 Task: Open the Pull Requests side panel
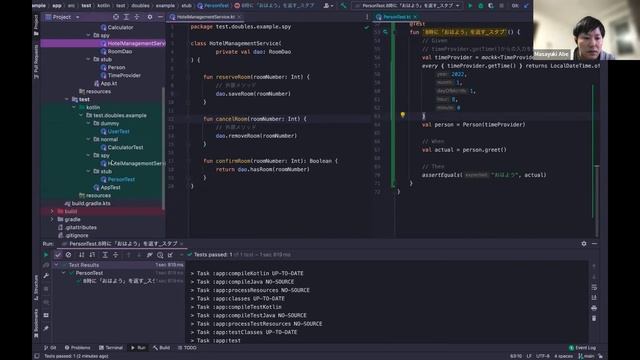pos(36,62)
